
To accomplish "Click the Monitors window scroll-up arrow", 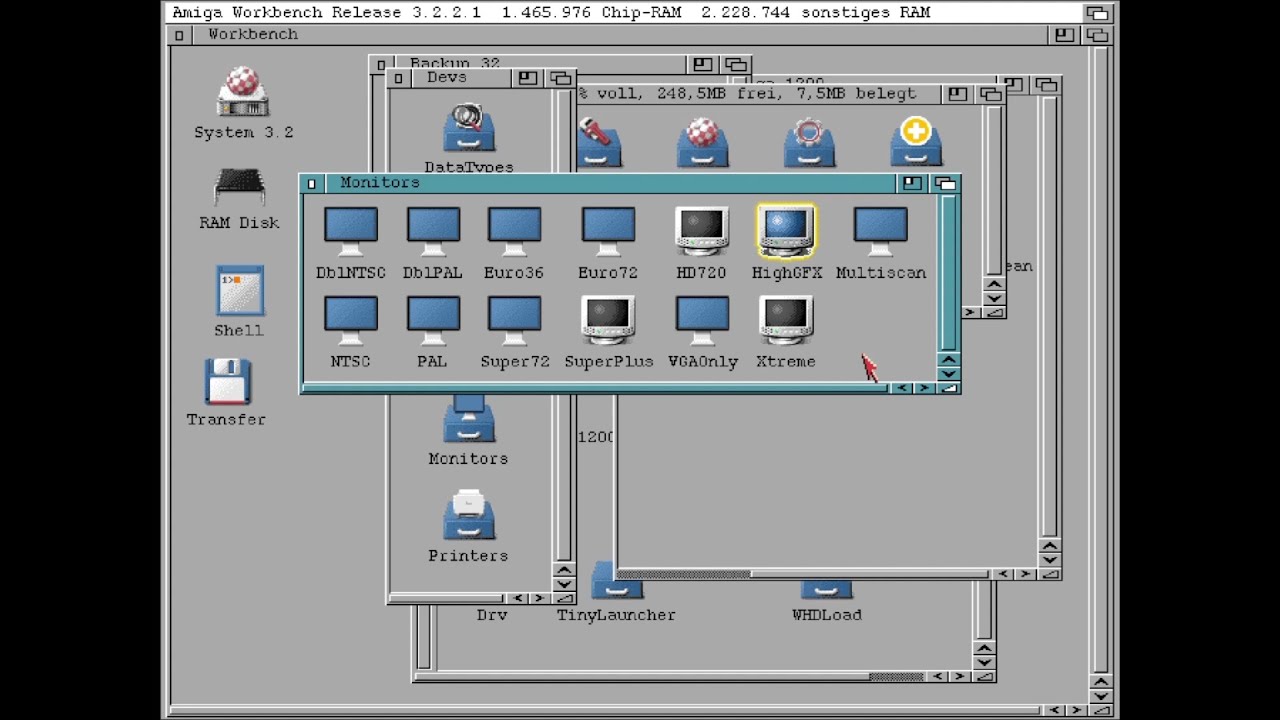I will [x=949, y=359].
